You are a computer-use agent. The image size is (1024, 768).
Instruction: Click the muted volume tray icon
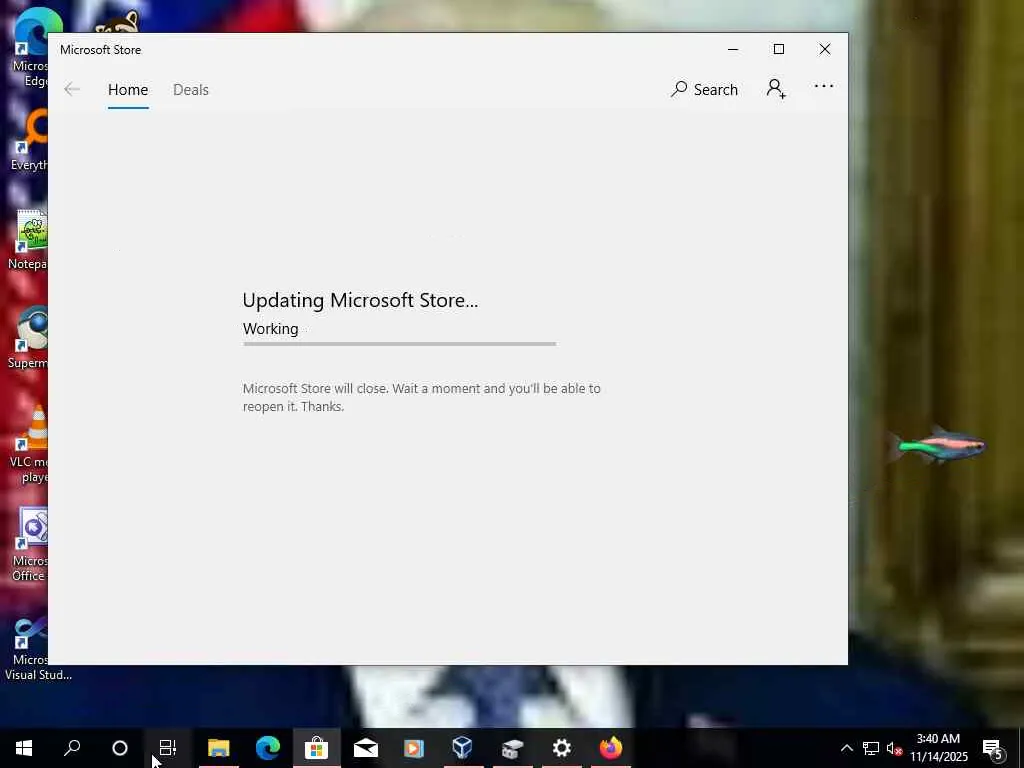point(894,748)
